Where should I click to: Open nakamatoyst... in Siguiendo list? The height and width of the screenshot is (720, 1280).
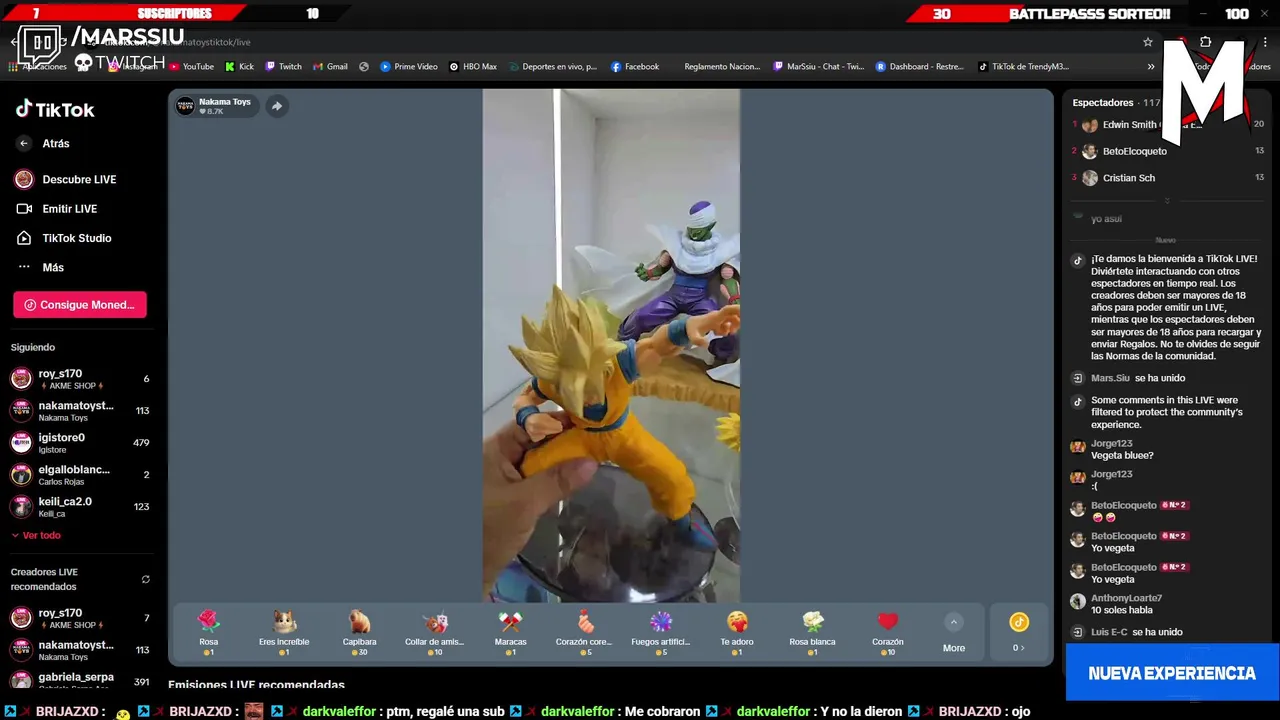click(x=80, y=411)
